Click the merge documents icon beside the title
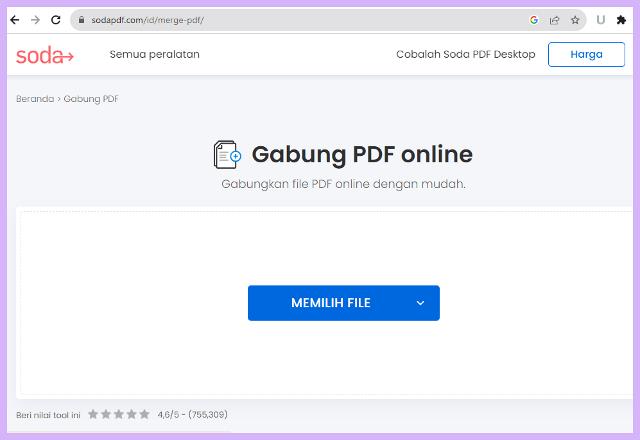 point(227,155)
